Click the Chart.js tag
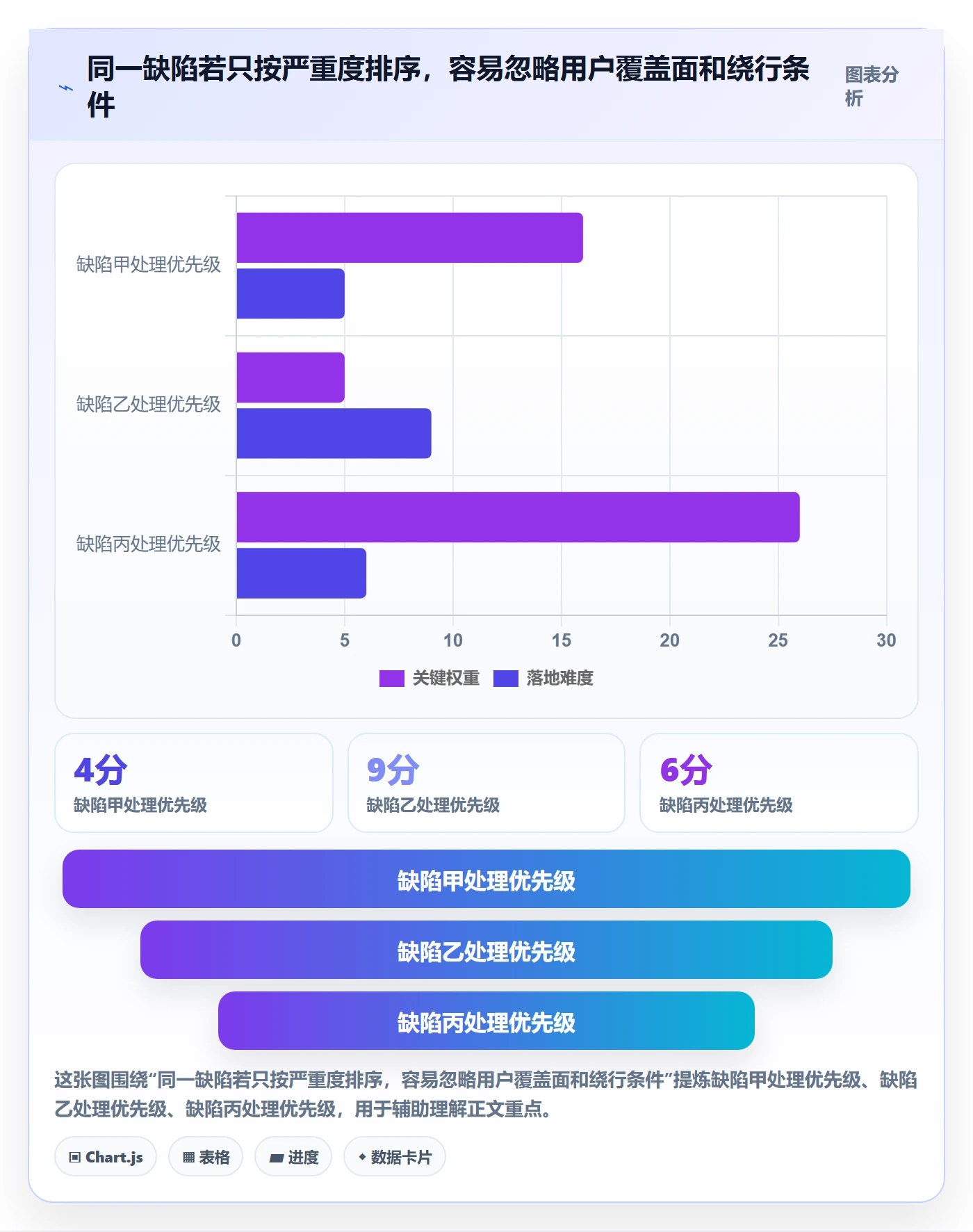 (106, 1157)
